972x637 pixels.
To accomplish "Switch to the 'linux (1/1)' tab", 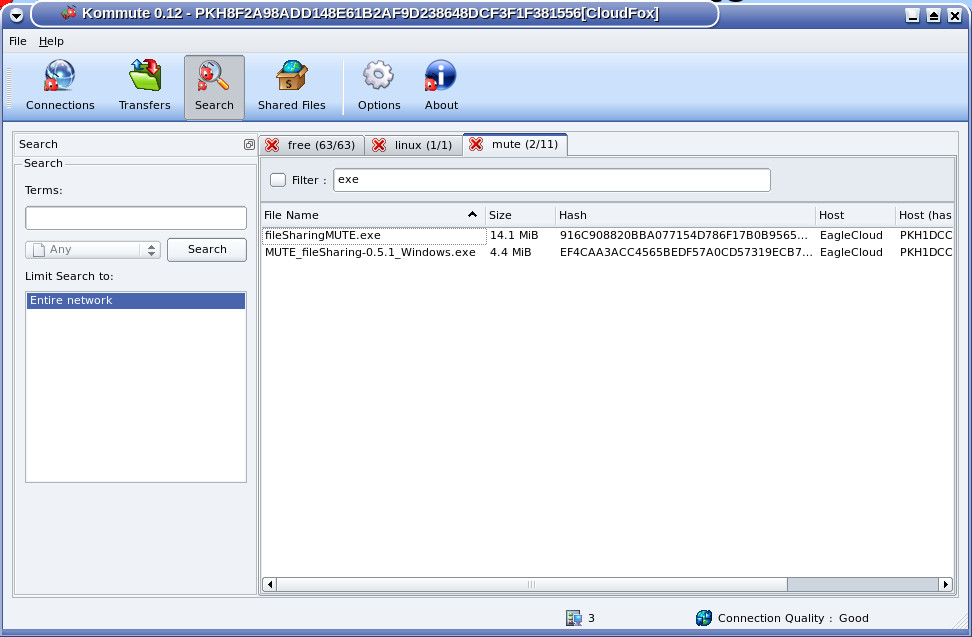I will (x=414, y=145).
